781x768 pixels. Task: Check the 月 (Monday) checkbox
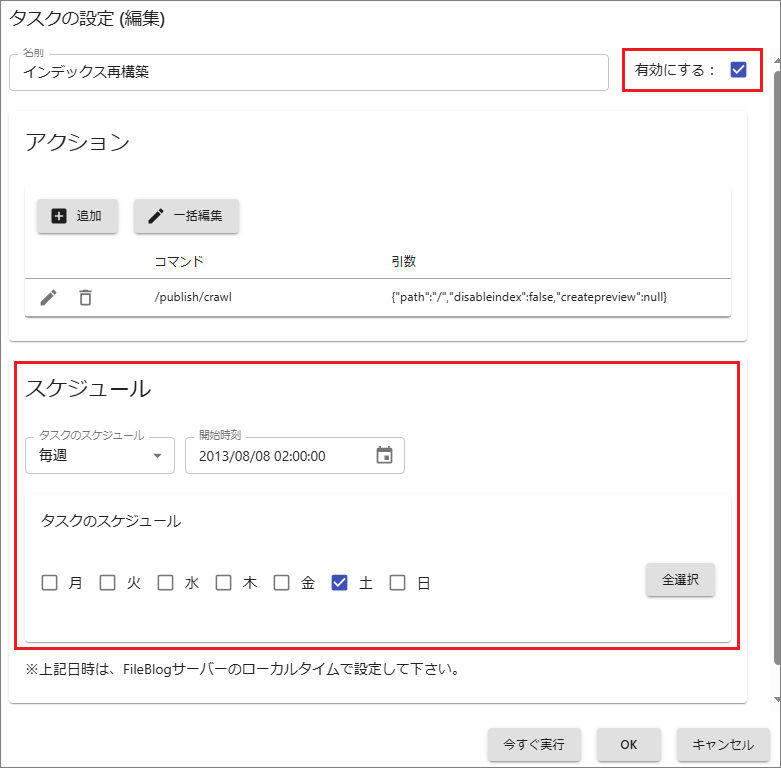[50, 583]
